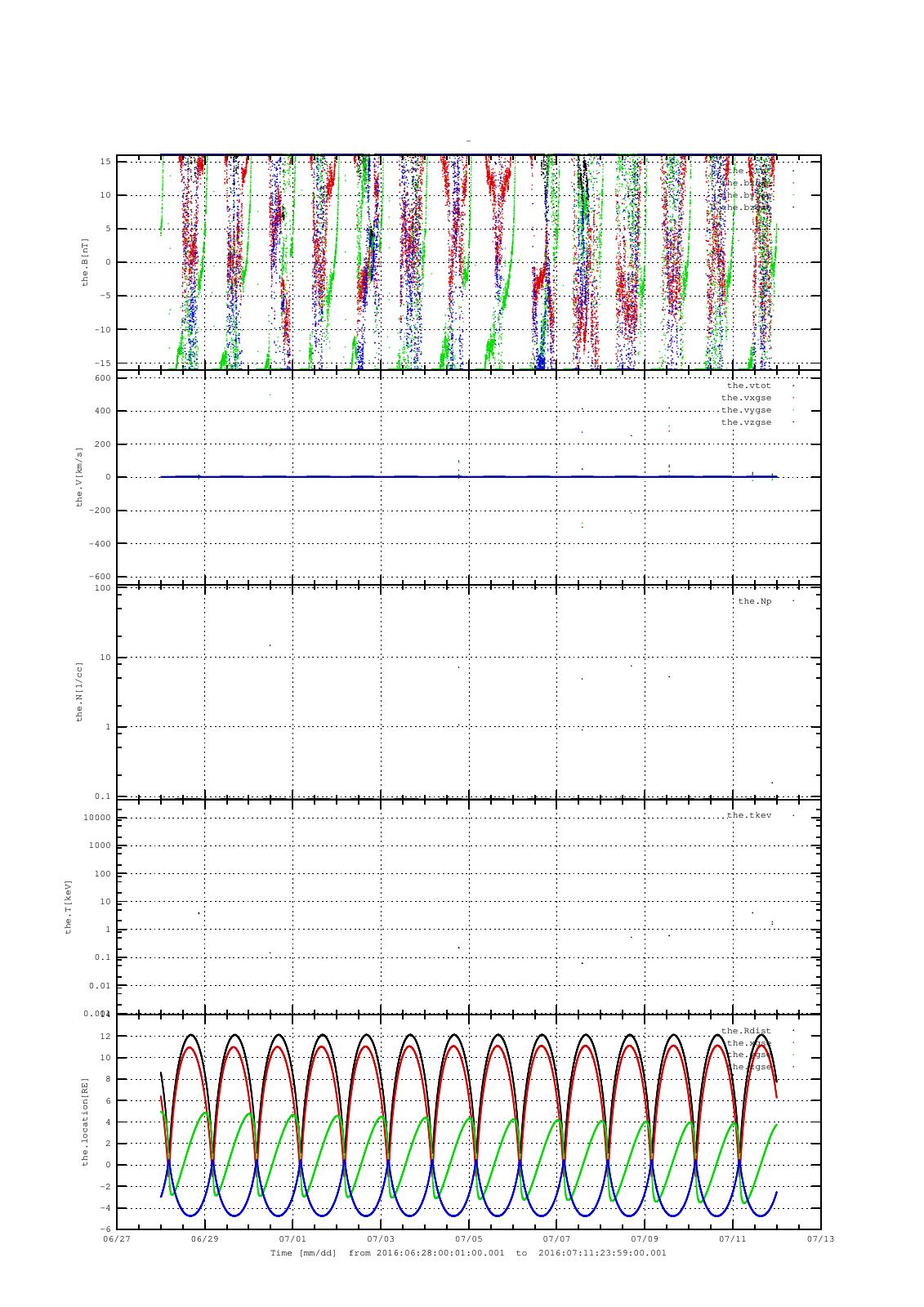Click the 06/27 date tick label
The height and width of the screenshot is (1307, 924).
pyautogui.click(x=116, y=1238)
